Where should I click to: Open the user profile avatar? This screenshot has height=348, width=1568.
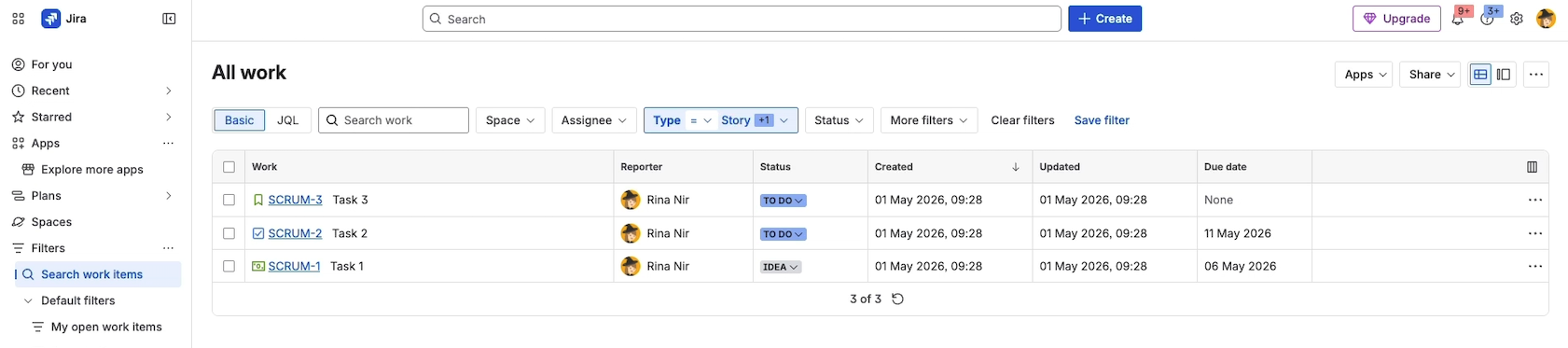pyautogui.click(x=1546, y=19)
